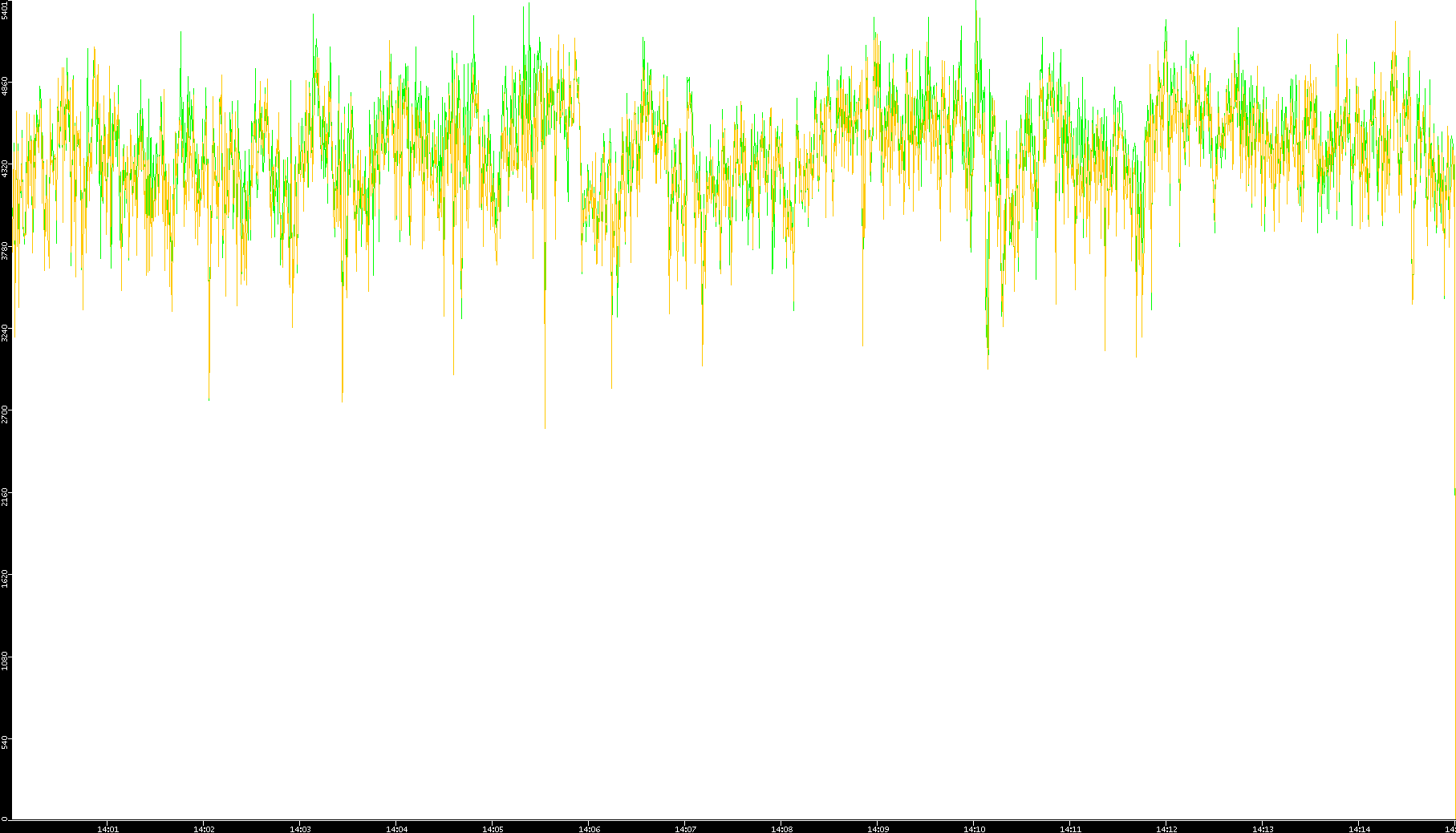Viewport: 1456px width, 833px height.
Task: Select the 14:10 tick label
Action: (974, 829)
